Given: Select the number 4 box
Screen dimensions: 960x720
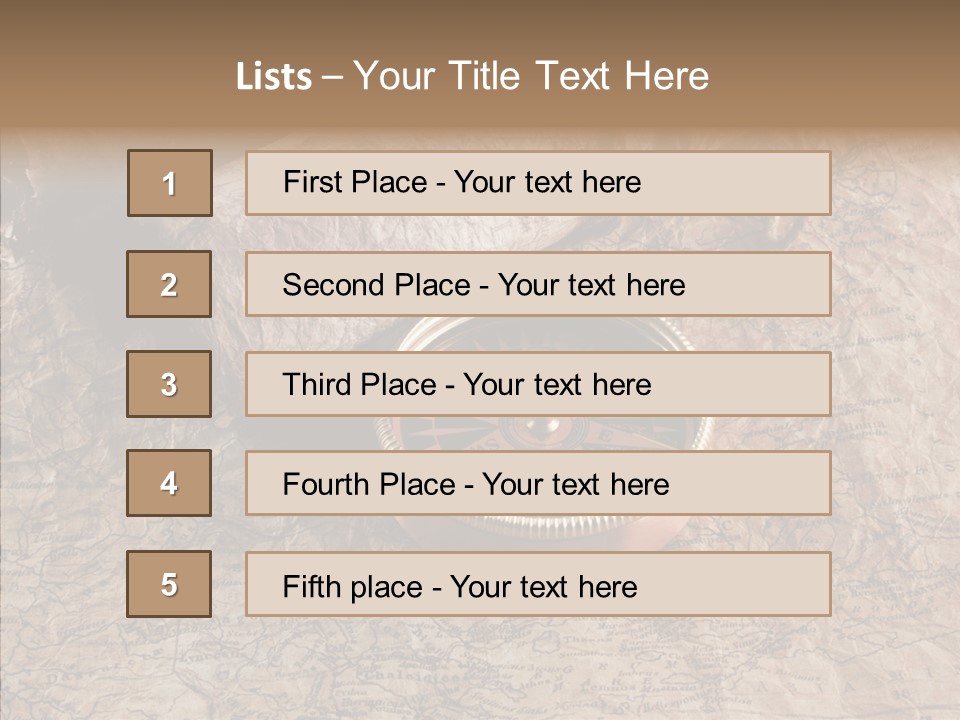Looking at the screenshot, I should click(x=169, y=484).
